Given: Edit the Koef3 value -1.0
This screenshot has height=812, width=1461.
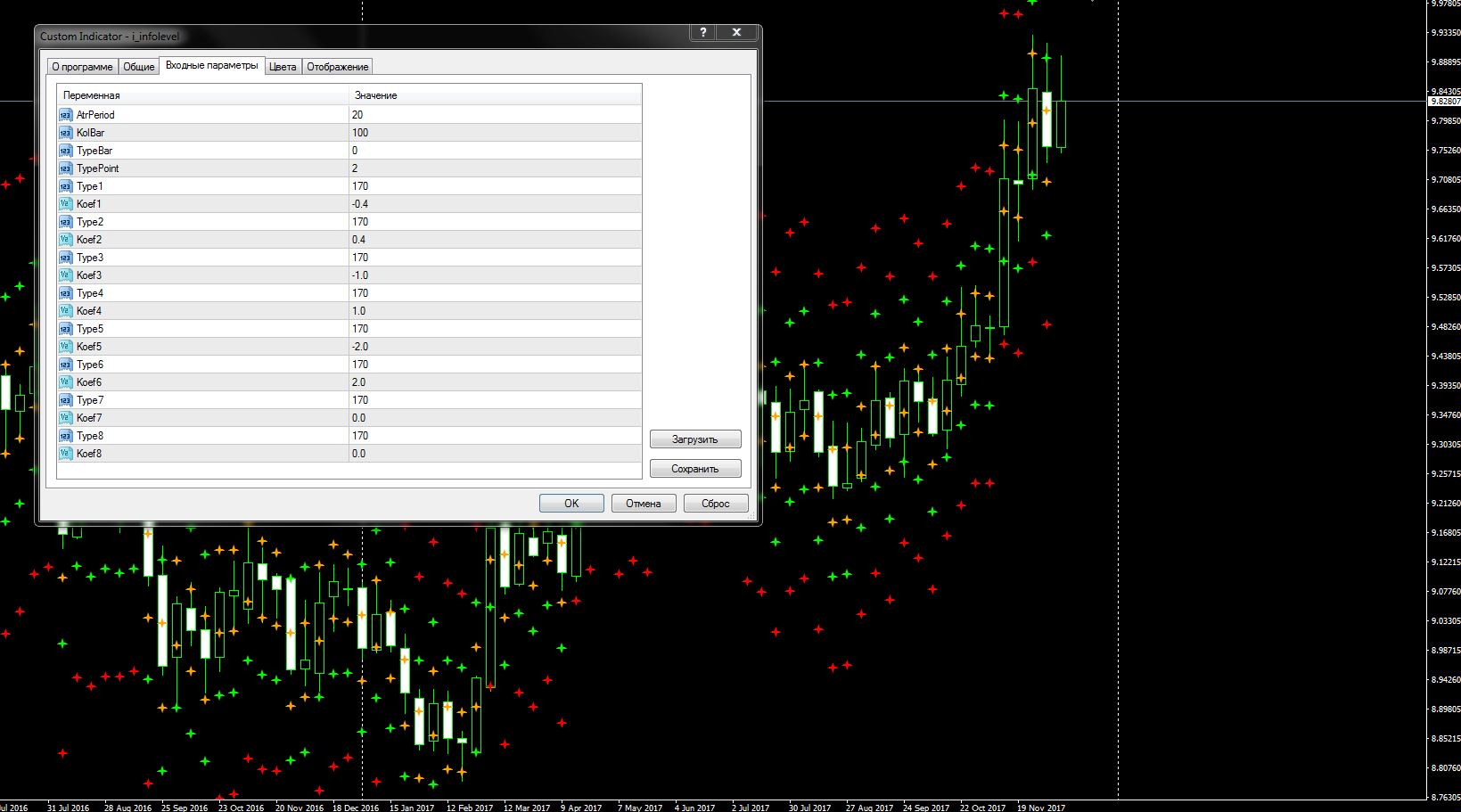Looking at the screenshot, I should tap(495, 275).
